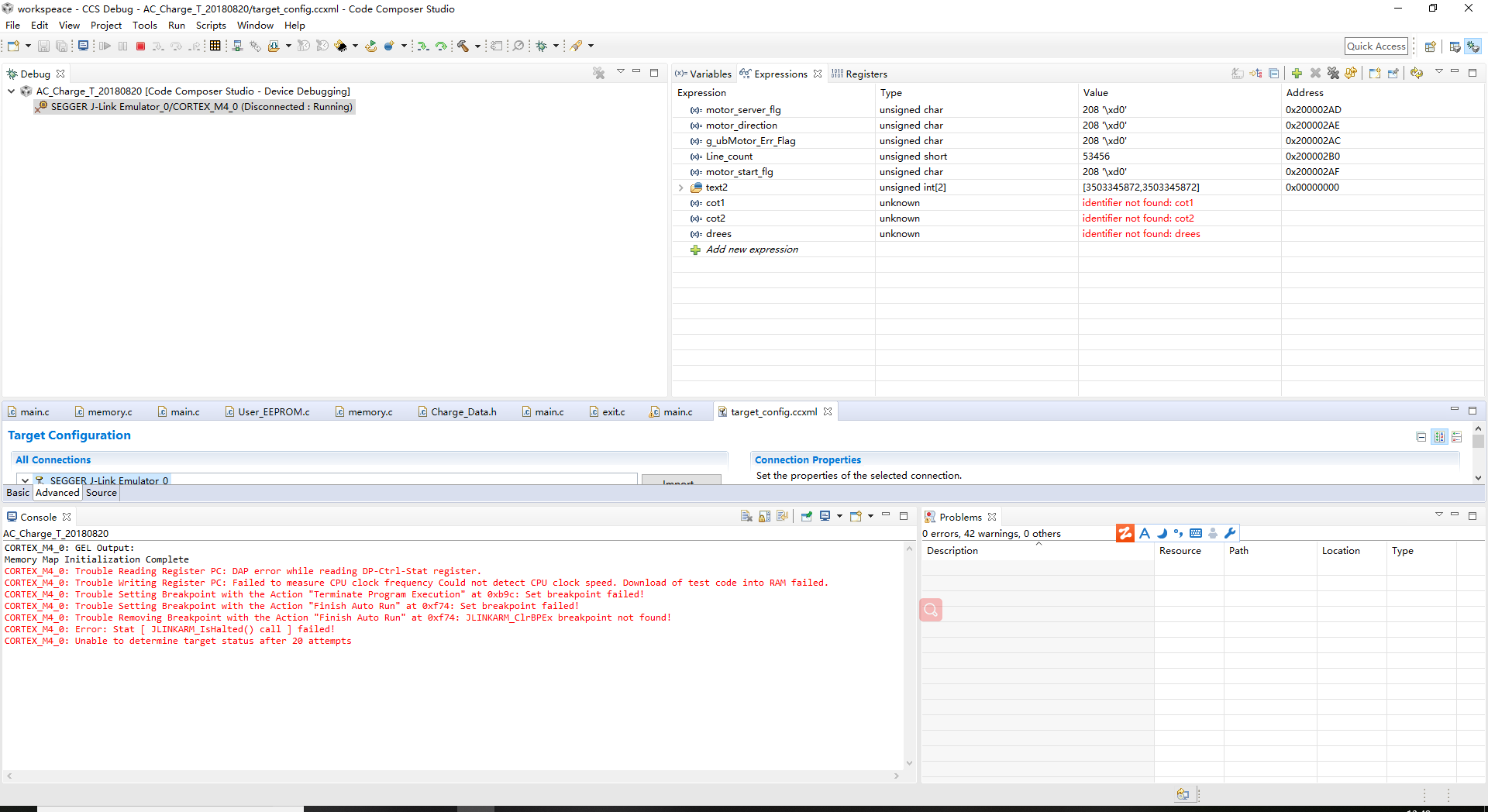Toggle Continuous Refresh in Expressions view
Viewport: 1488px width, 812px height.
(x=1417, y=74)
